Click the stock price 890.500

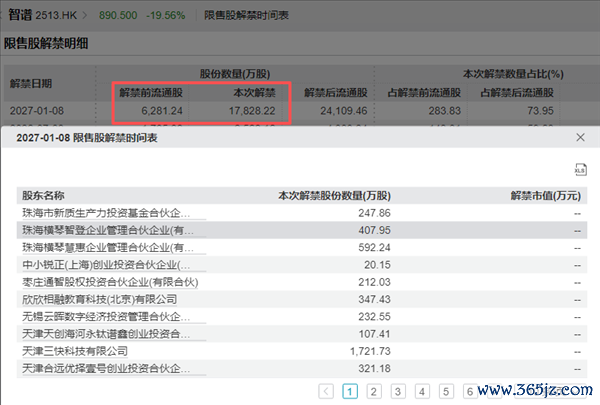(x=118, y=15)
